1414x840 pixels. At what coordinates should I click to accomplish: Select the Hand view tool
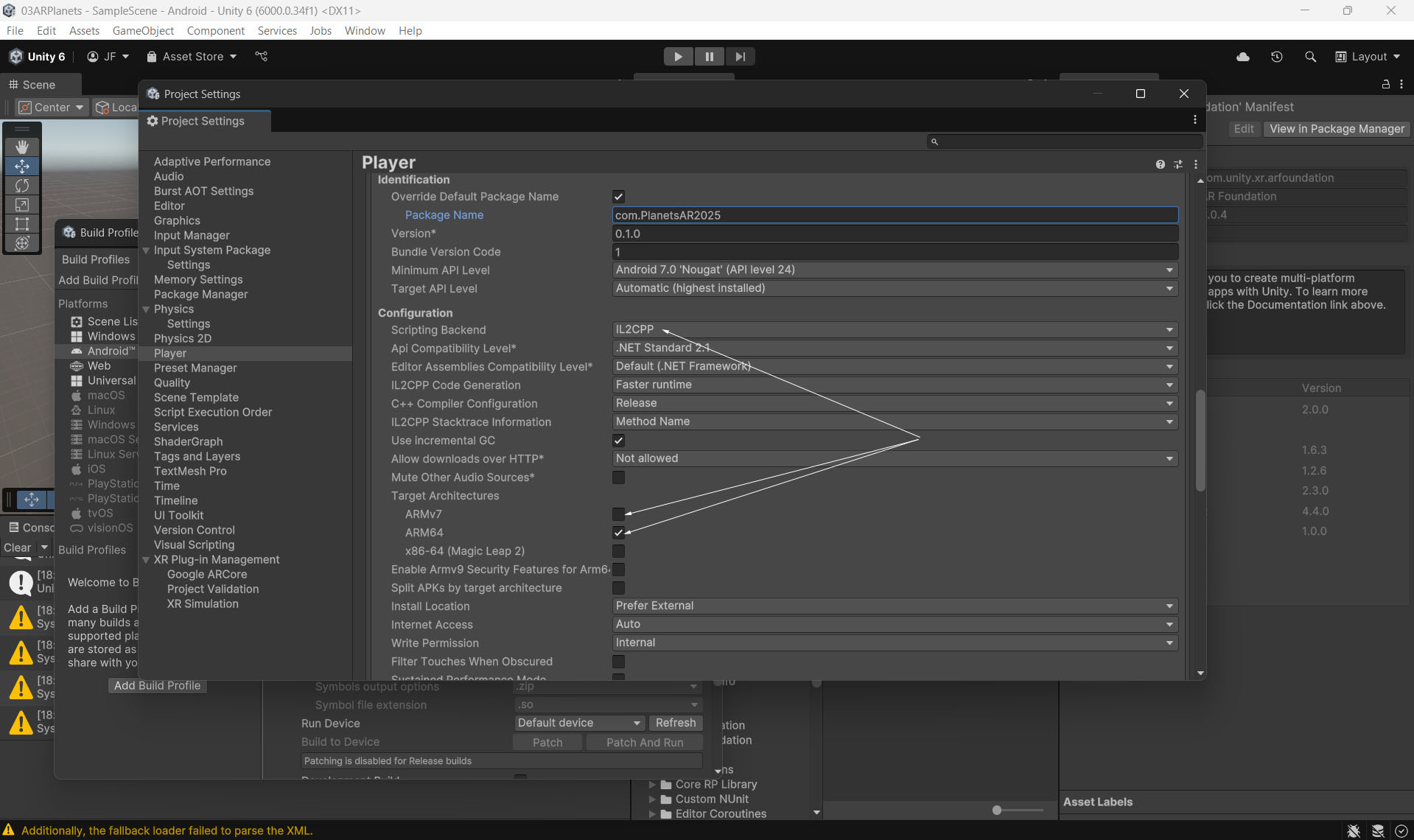click(x=22, y=147)
